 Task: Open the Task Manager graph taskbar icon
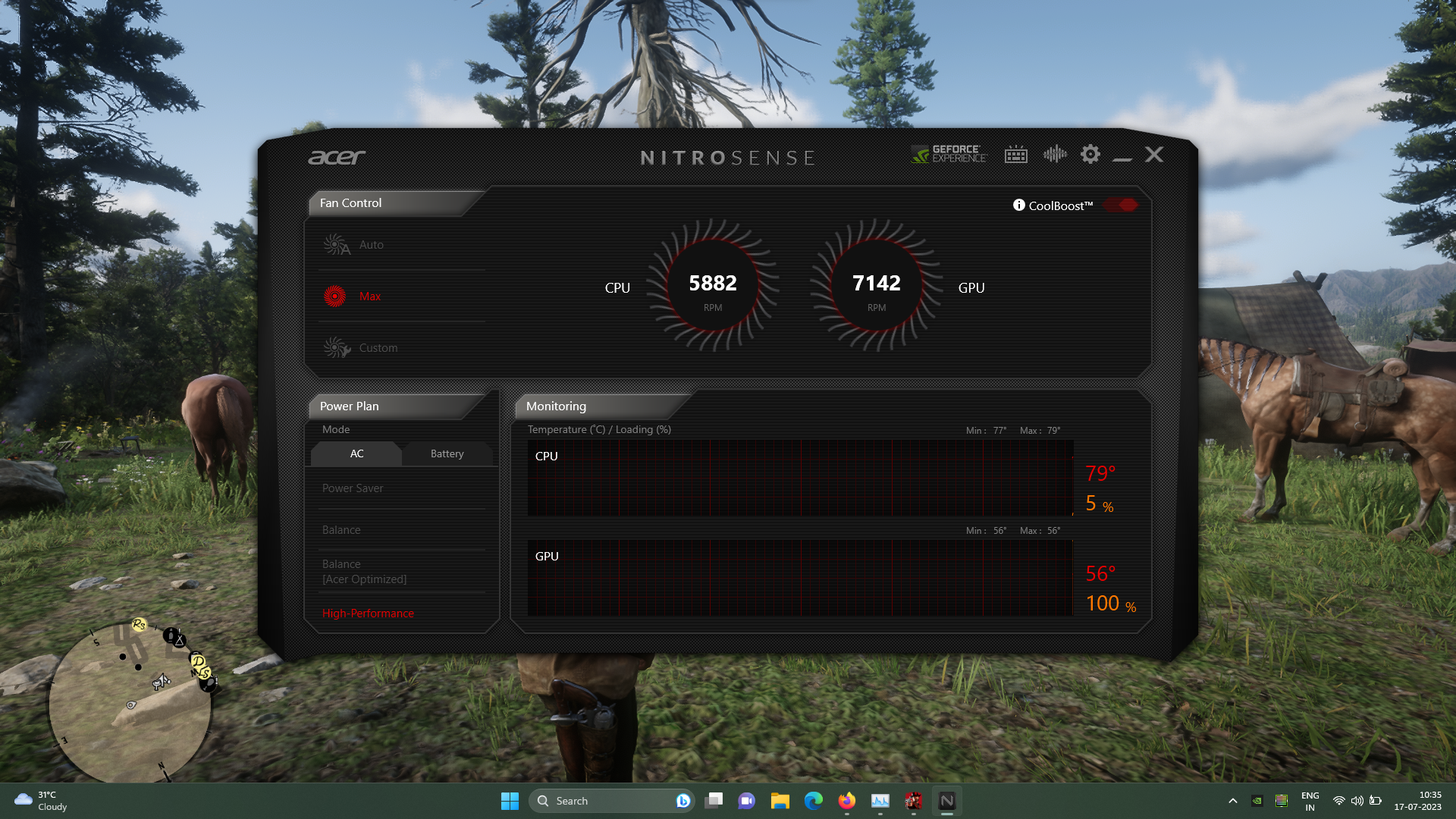coord(880,801)
